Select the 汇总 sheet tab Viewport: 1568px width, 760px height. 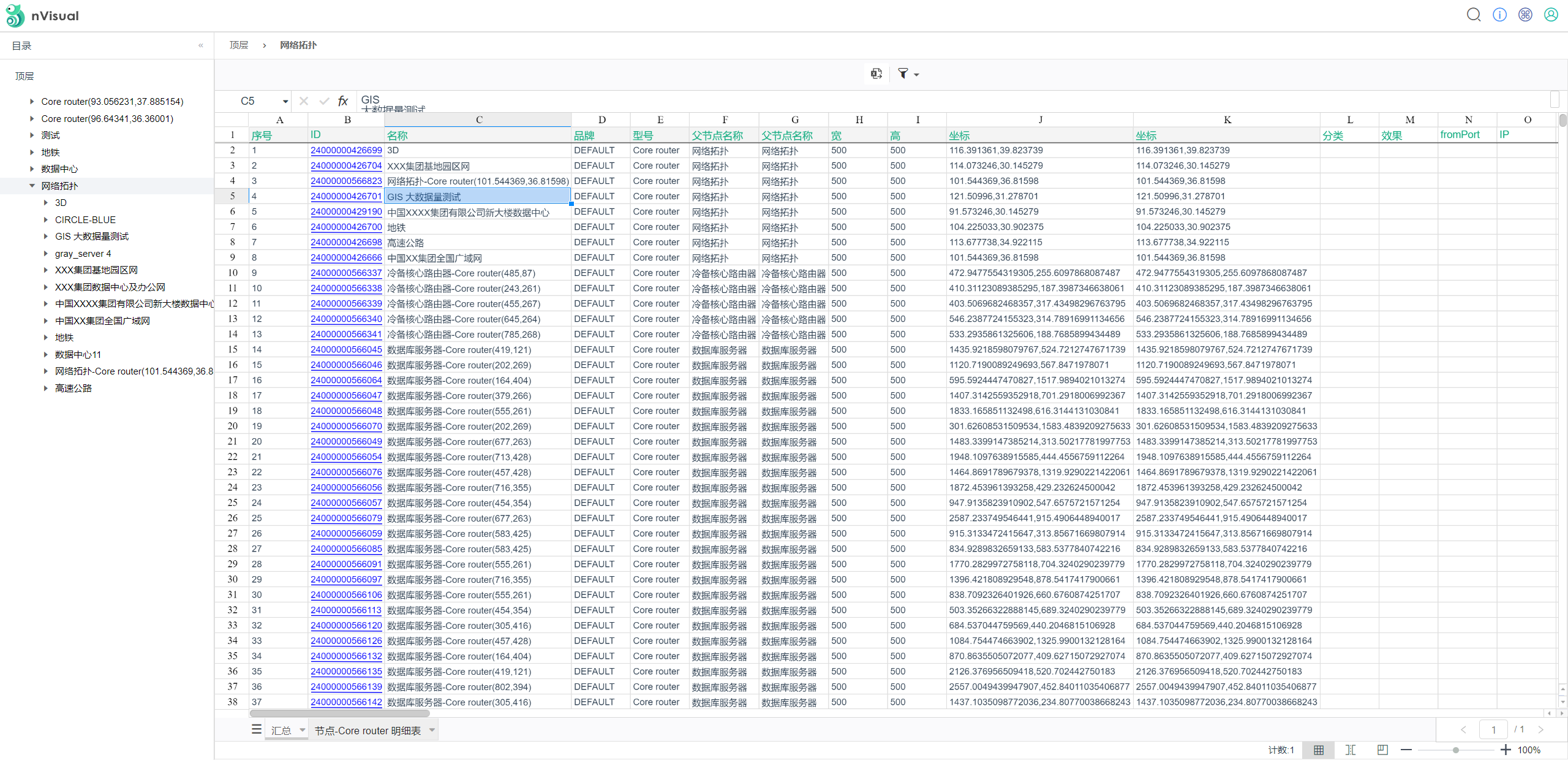(281, 731)
